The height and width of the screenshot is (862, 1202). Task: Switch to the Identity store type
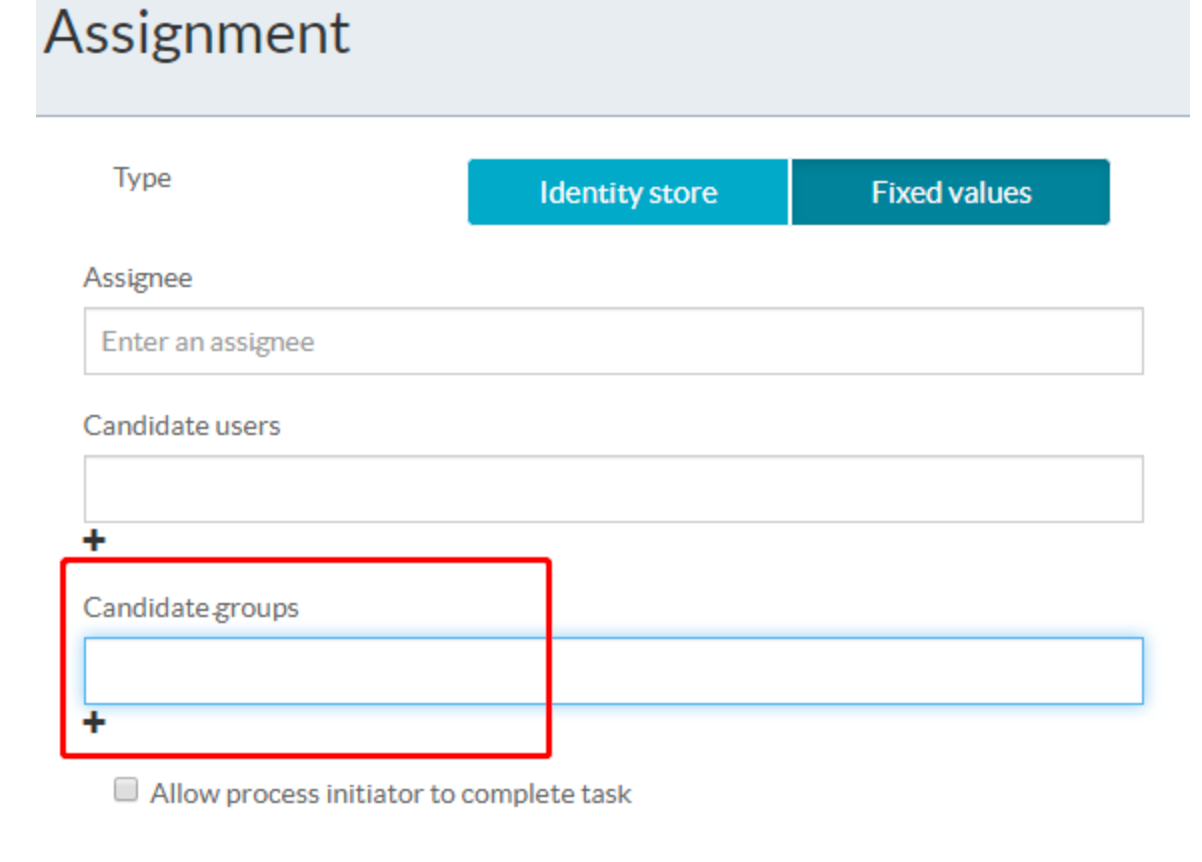[628, 192]
